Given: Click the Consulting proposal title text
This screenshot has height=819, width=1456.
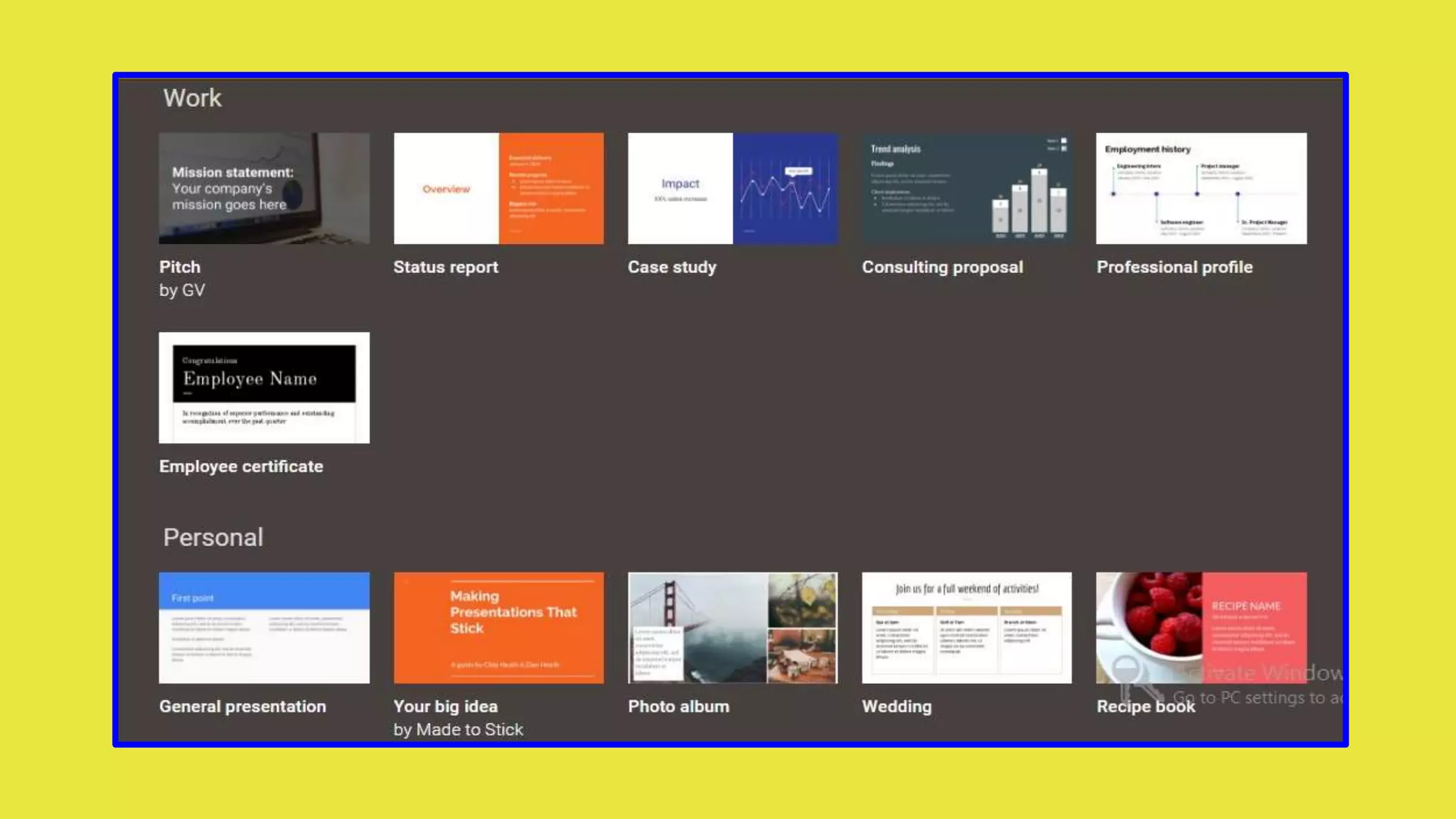Looking at the screenshot, I should coord(942,267).
